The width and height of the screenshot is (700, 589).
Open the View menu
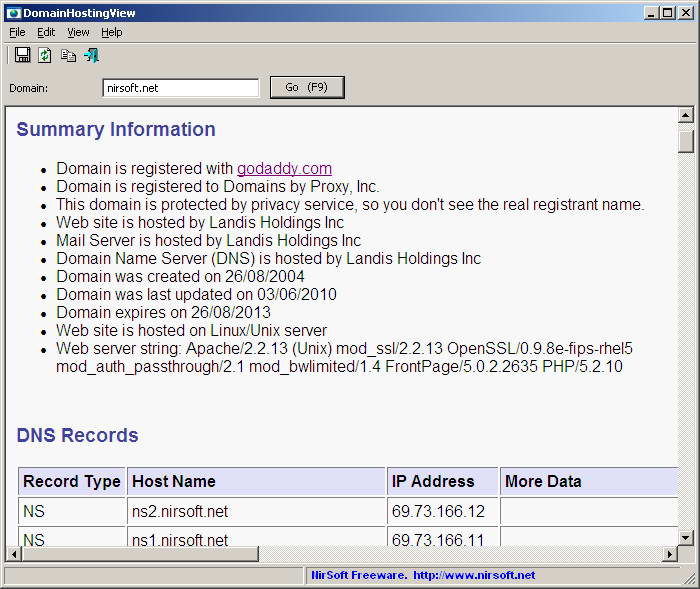tap(78, 33)
